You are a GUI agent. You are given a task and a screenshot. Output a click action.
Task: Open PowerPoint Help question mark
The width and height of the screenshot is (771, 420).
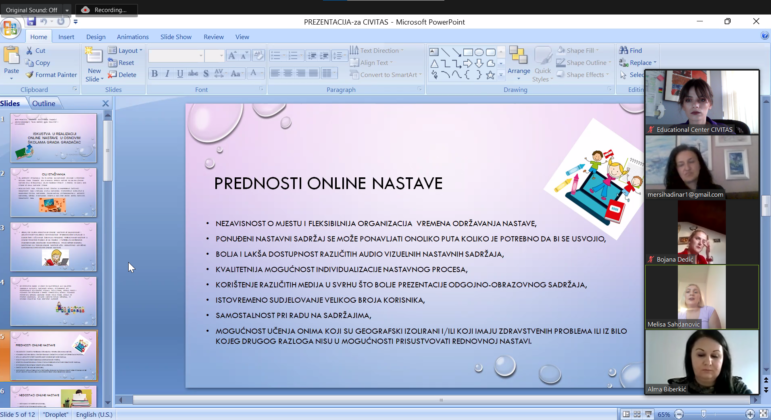pos(765,36)
